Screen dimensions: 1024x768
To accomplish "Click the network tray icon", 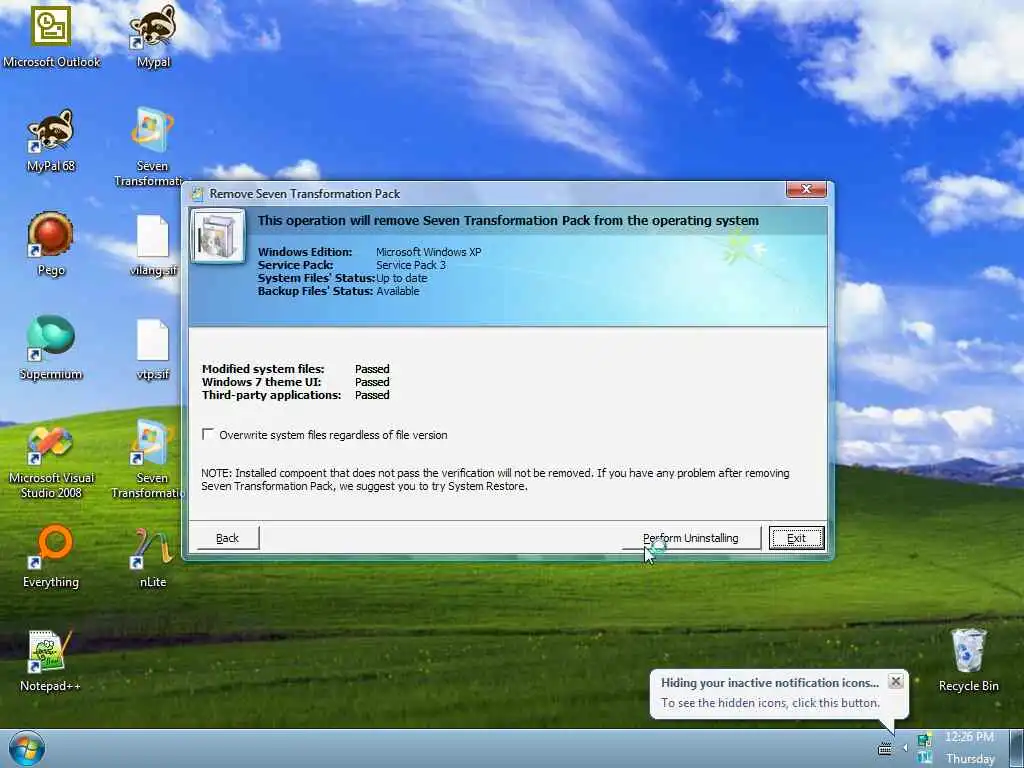I will click(x=924, y=740).
